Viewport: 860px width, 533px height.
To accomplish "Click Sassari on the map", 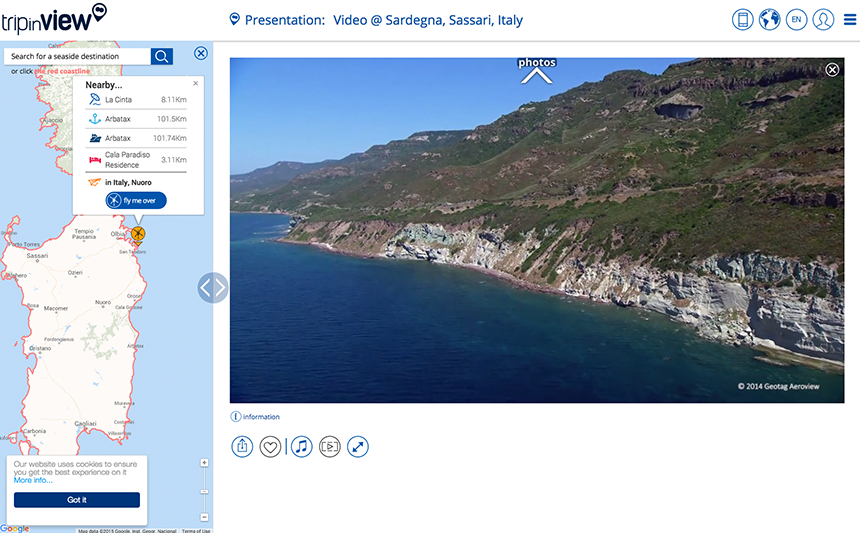I will 37,256.
